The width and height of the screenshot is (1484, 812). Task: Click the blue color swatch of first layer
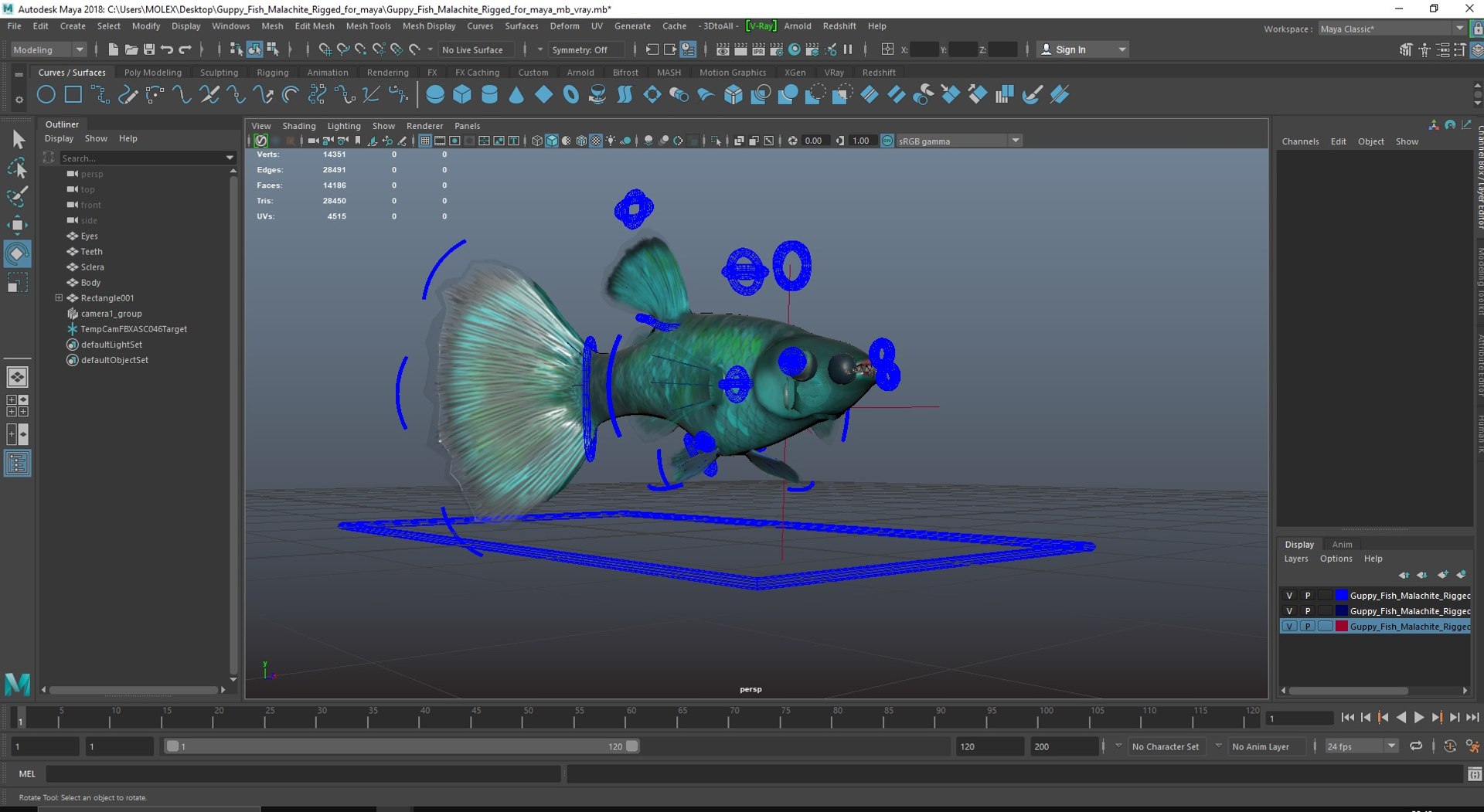(x=1342, y=596)
